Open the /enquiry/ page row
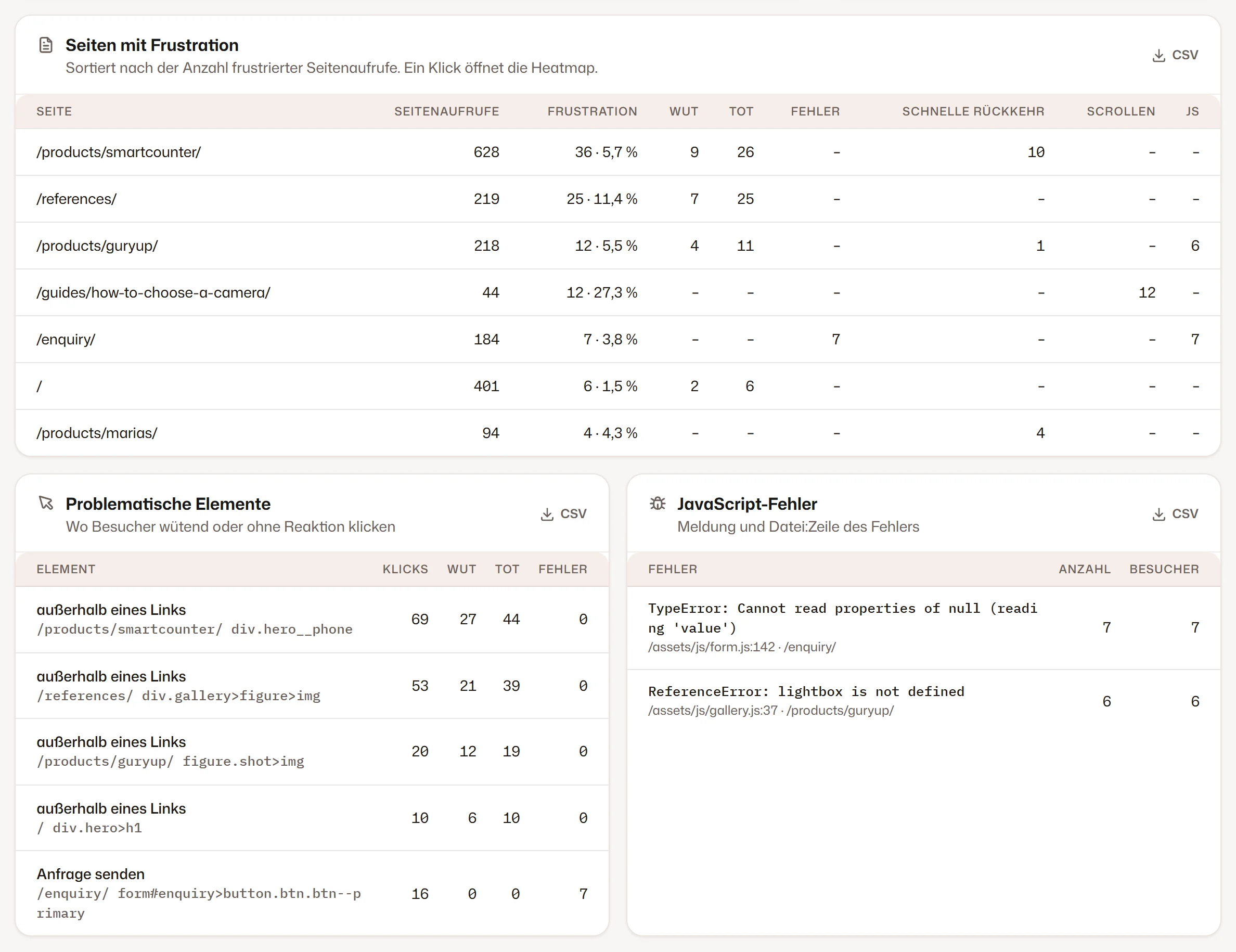The height and width of the screenshot is (952, 1236). (618, 340)
